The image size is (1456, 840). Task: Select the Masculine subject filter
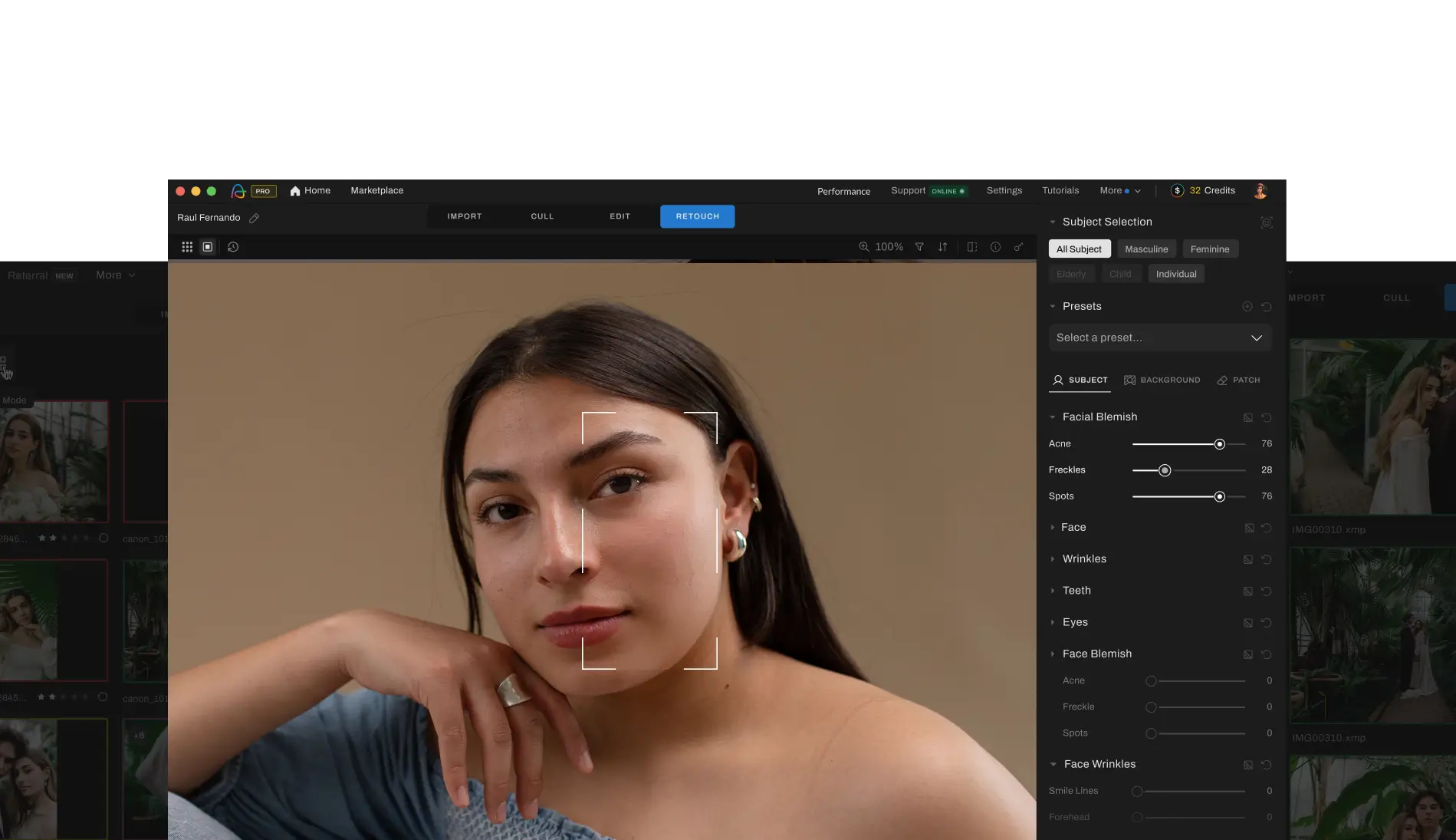[x=1146, y=249]
